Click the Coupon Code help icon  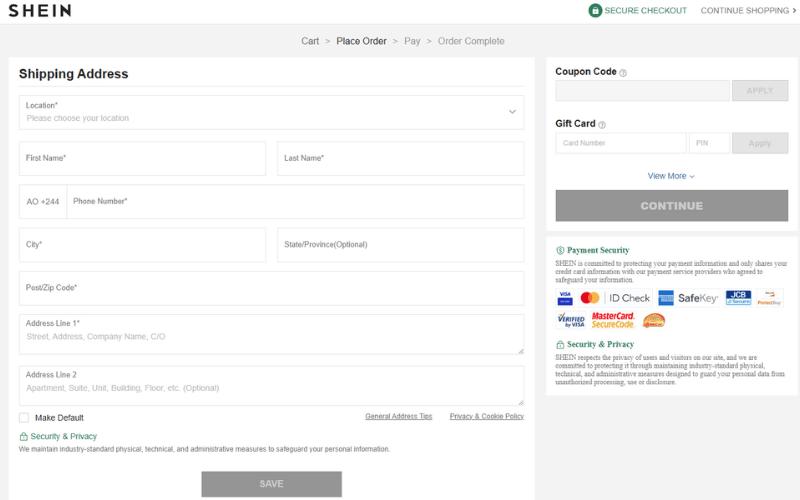click(623, 73)
